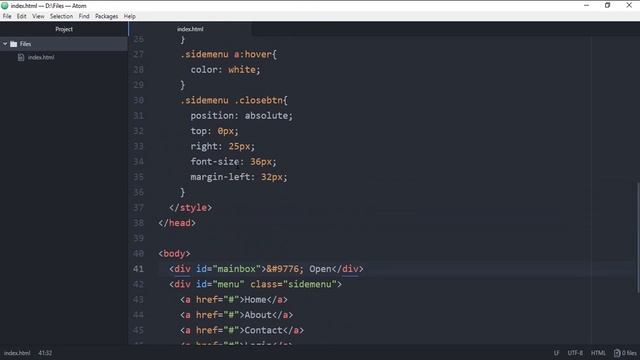Place cursor in .sidemenu a:hover selector
Image resolution: width=640 pixels, height=360 pixels.
(x=229, y=54)
